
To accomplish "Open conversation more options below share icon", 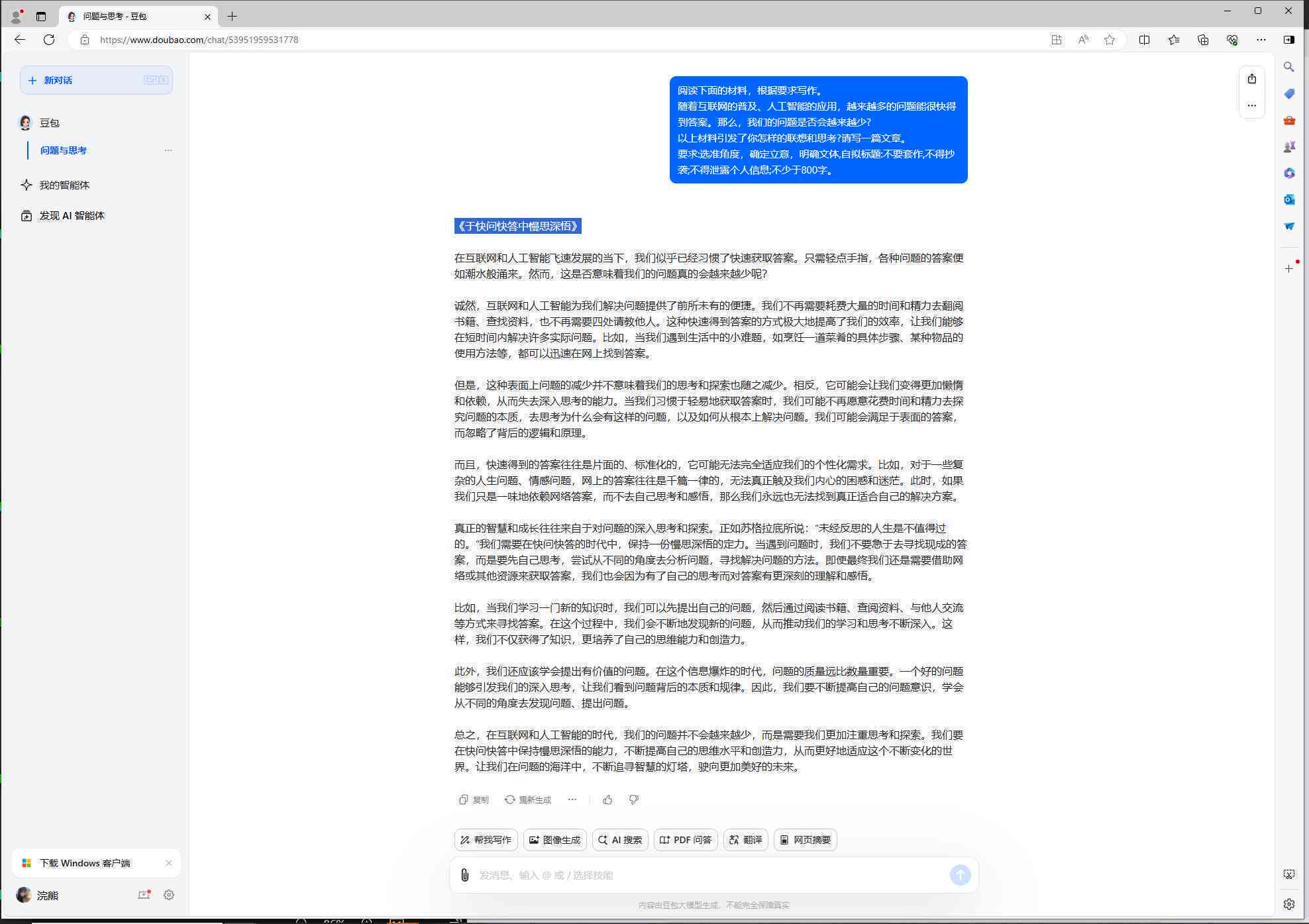I will 1251,105.
